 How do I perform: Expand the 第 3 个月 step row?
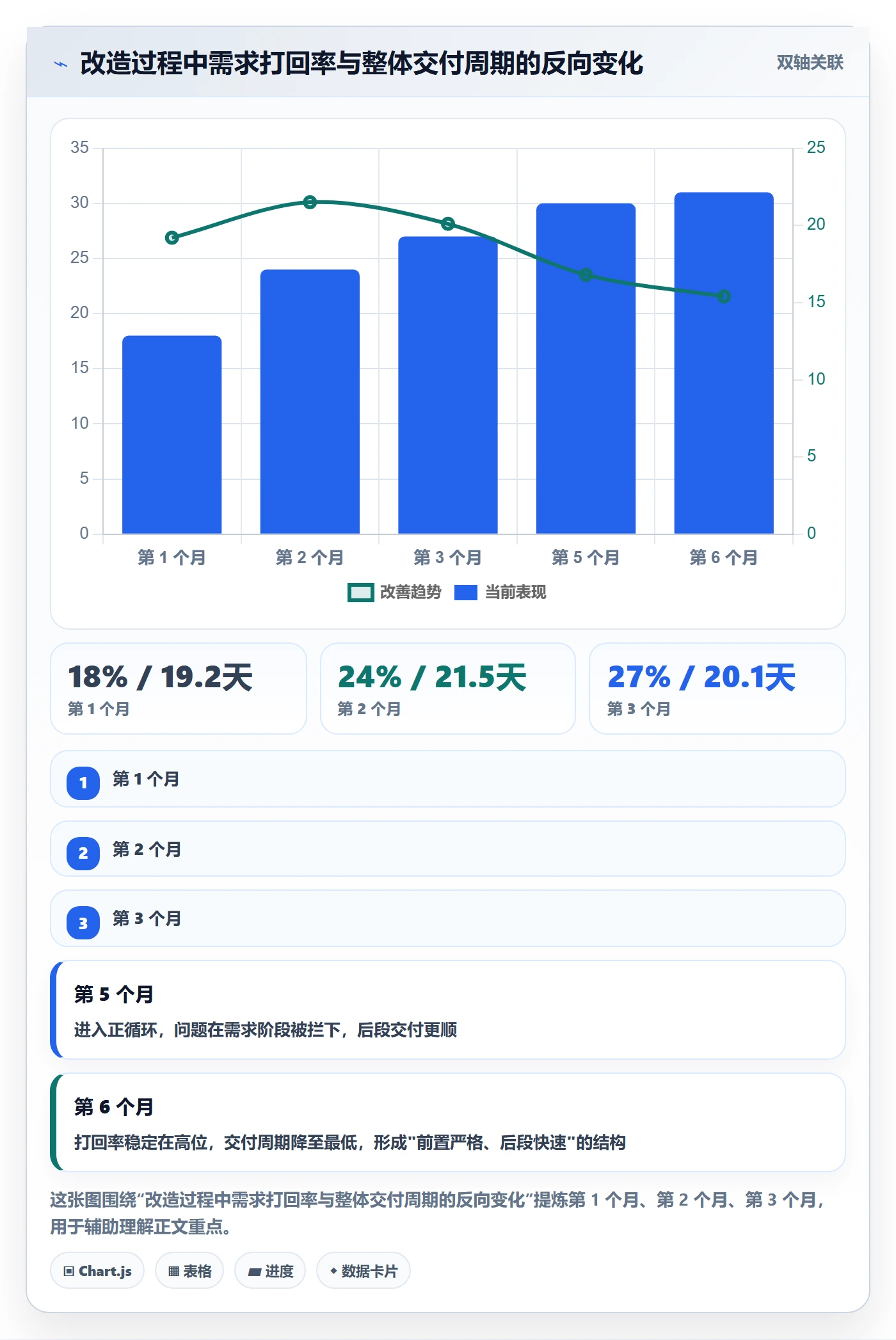tap(448, 918)
